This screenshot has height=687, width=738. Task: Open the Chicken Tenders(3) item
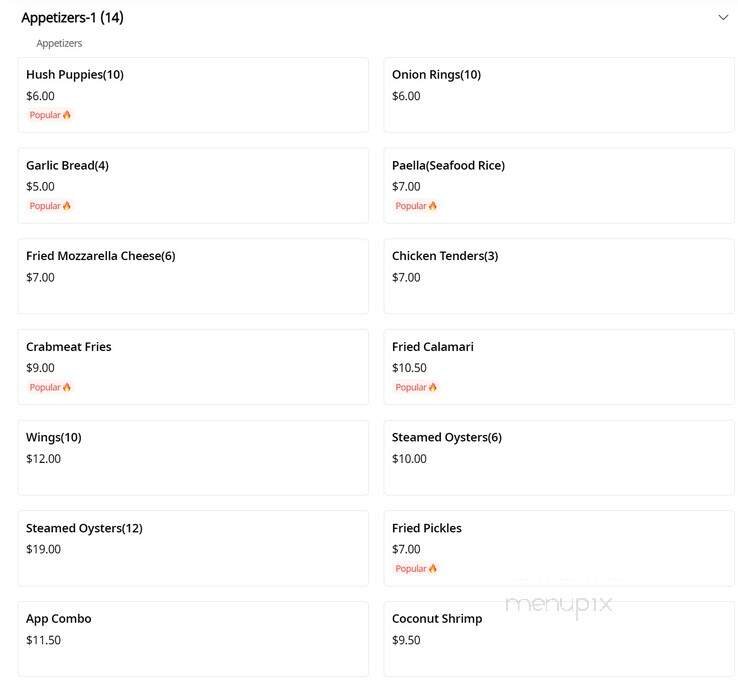(x=558, y=276)
